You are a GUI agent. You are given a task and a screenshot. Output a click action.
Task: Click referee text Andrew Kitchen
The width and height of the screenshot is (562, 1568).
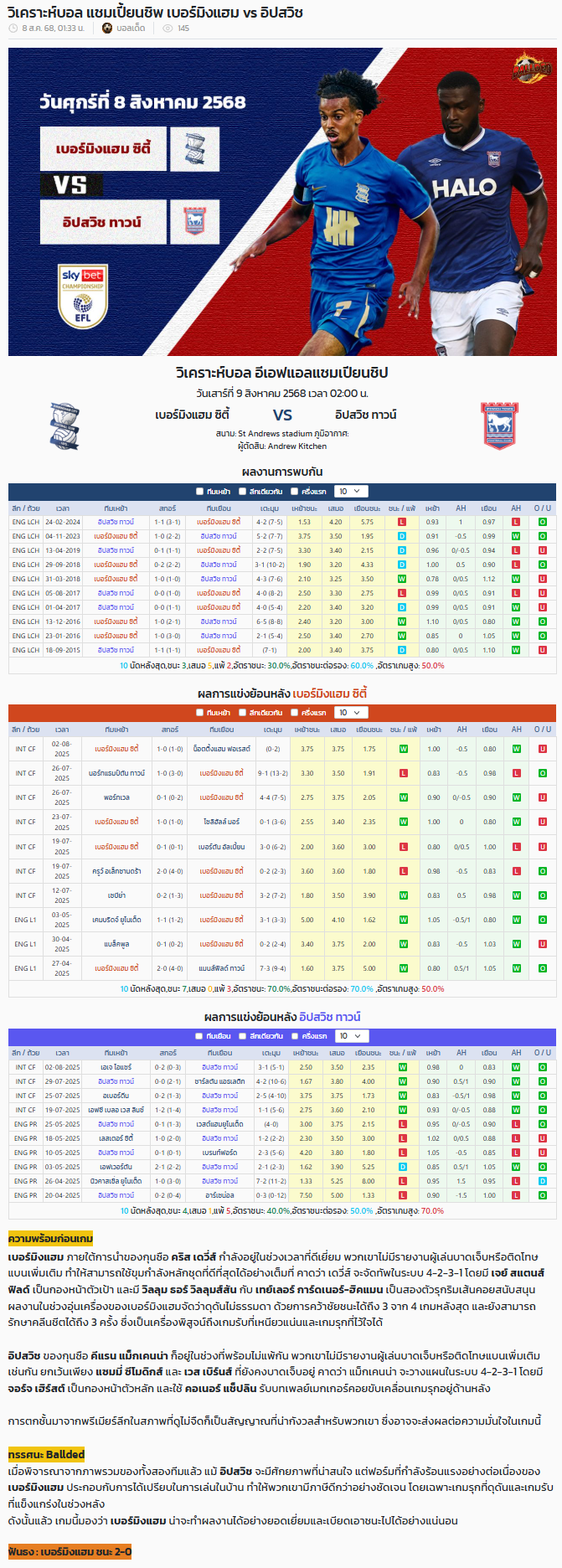click(x=297, y=446)
